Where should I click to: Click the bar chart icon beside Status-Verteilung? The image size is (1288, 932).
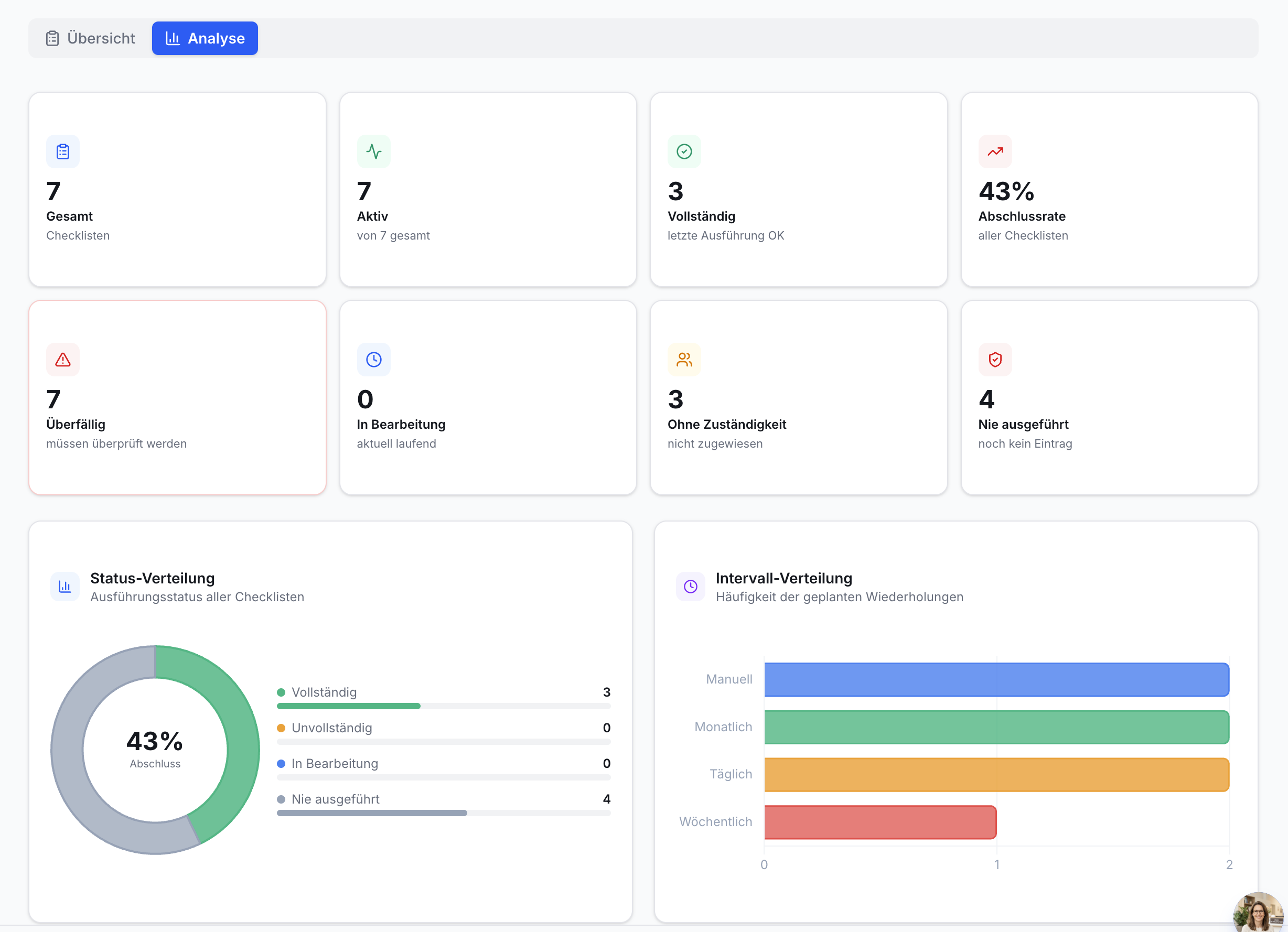[65, 587]
